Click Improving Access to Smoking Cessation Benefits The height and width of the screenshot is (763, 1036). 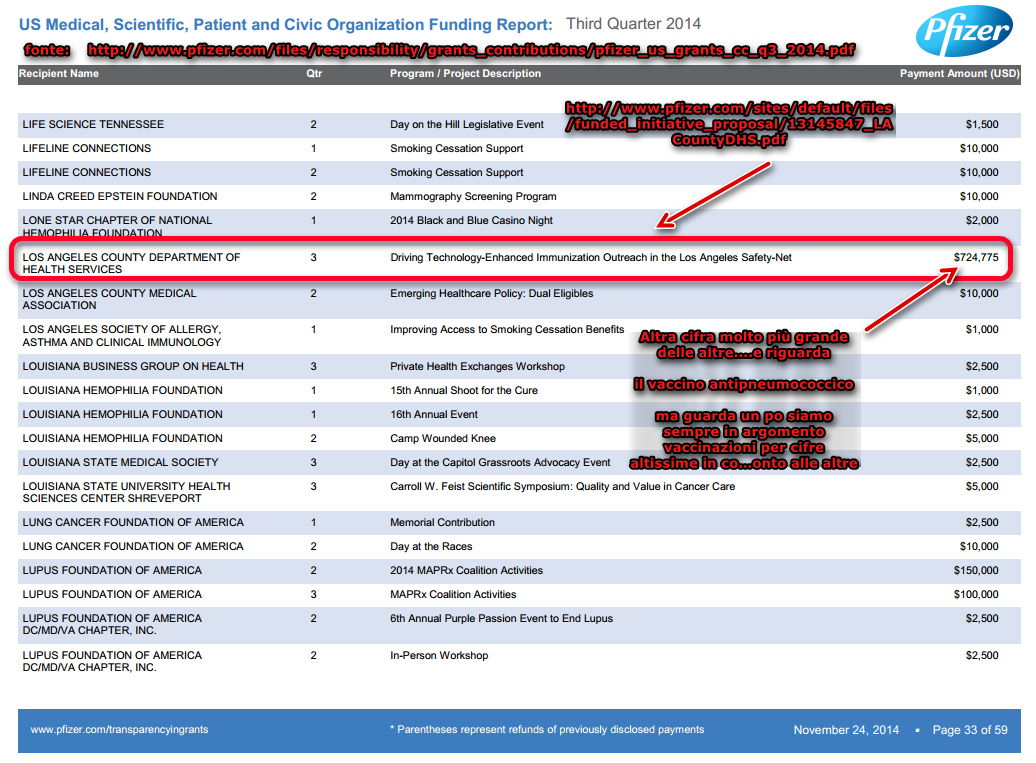[x=507, y=329]
